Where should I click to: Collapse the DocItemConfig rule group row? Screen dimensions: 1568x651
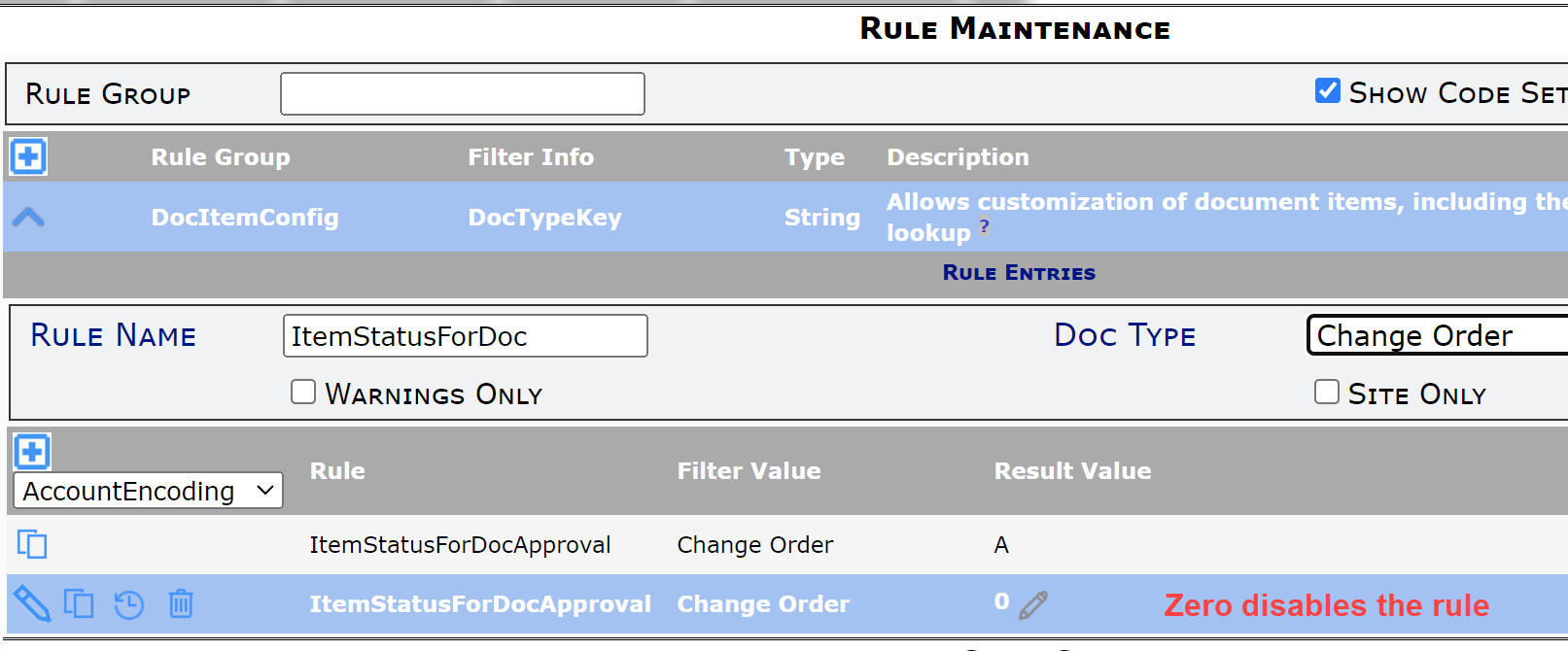tap(28, 217)
